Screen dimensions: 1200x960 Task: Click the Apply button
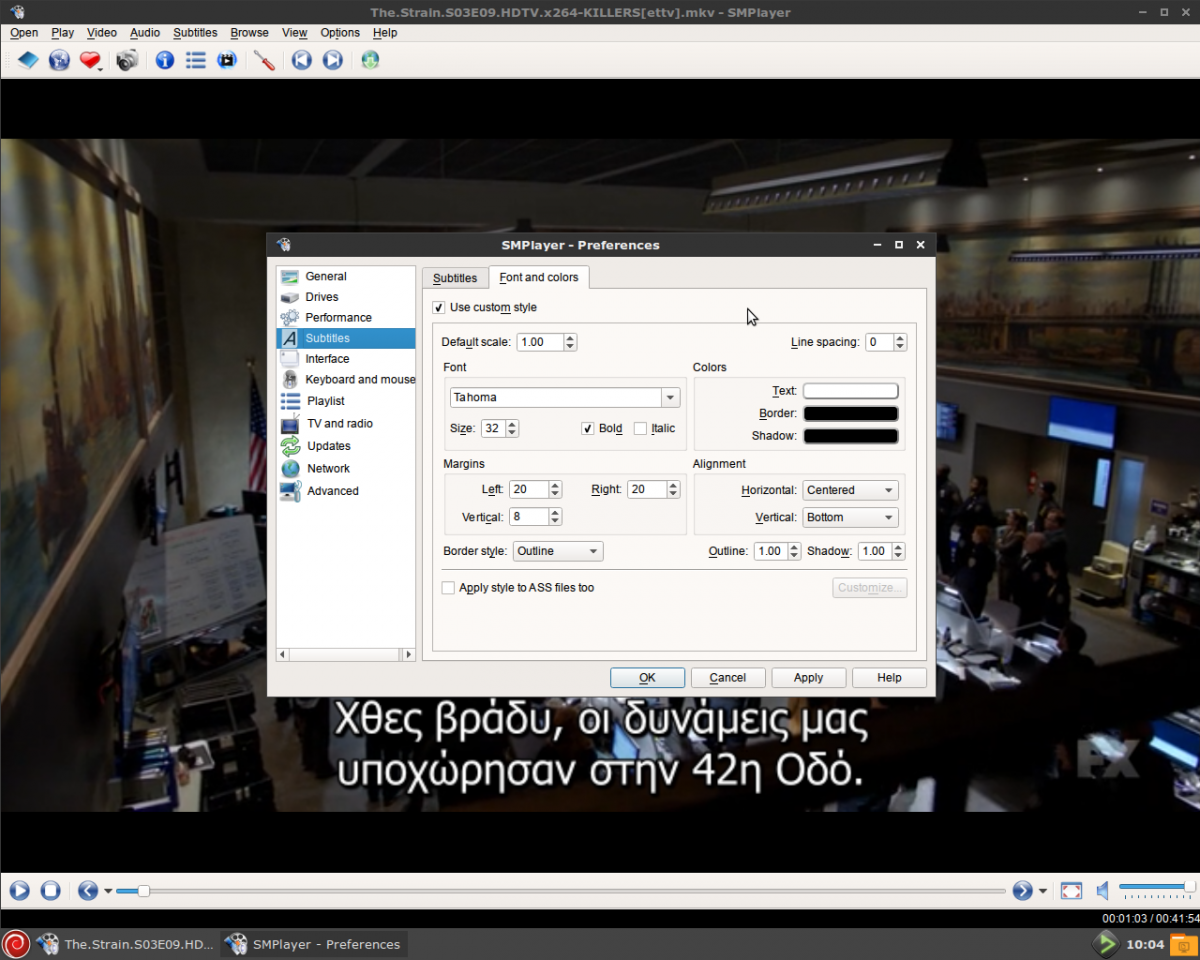coord(809,678)
